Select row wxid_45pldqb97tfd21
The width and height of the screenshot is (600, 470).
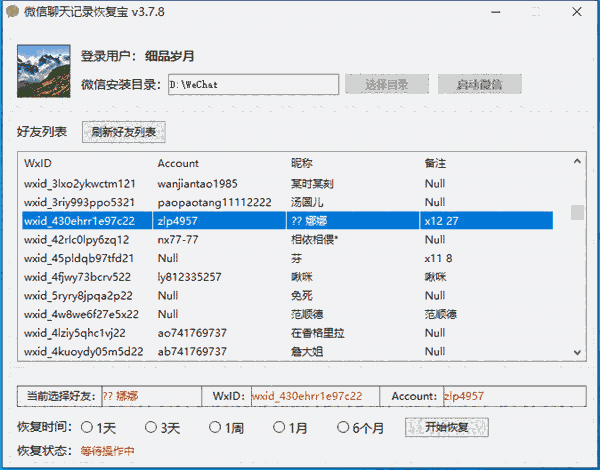pos(287,258)
